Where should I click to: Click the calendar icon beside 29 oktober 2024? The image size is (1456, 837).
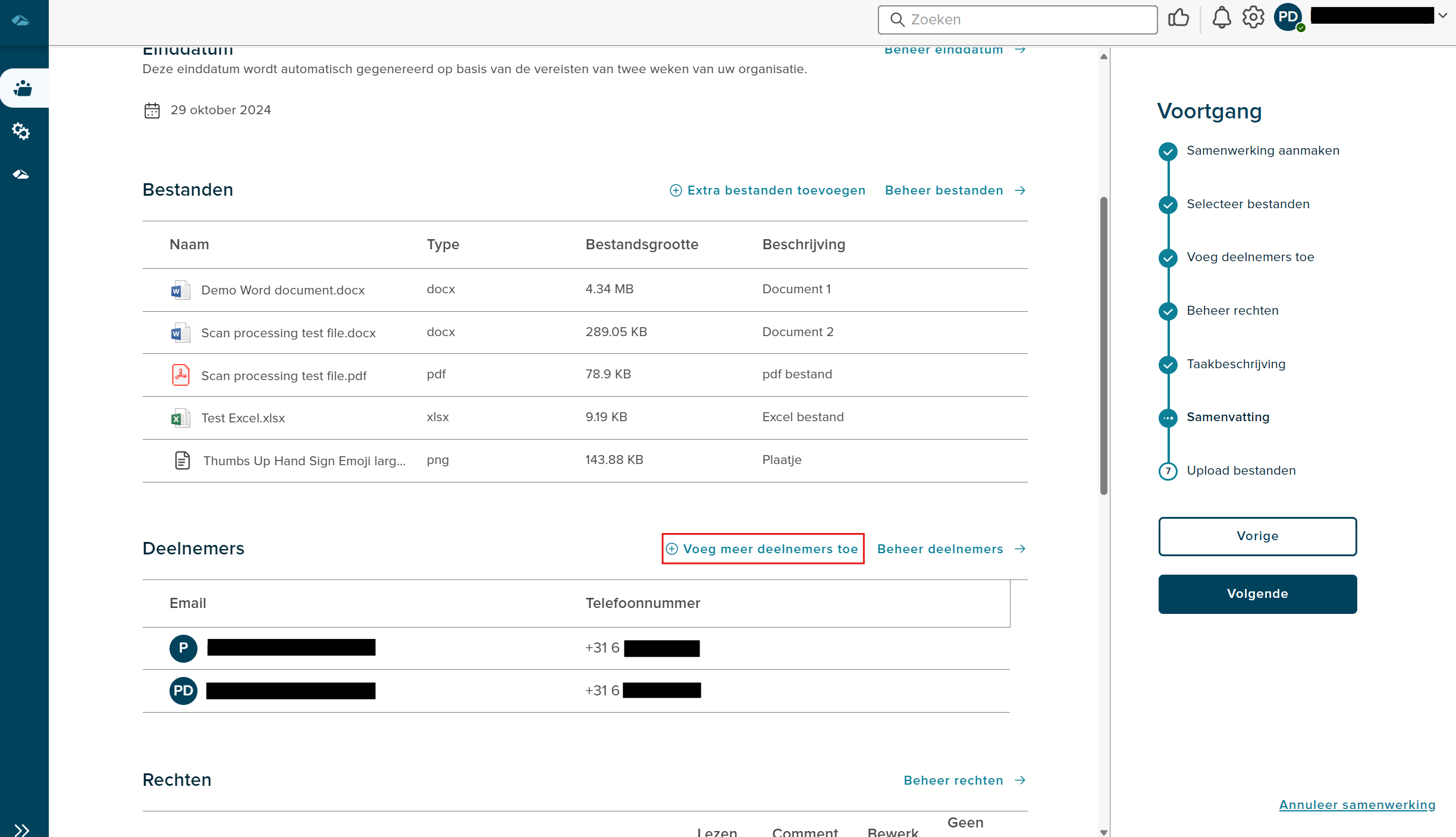click(152, 111)
